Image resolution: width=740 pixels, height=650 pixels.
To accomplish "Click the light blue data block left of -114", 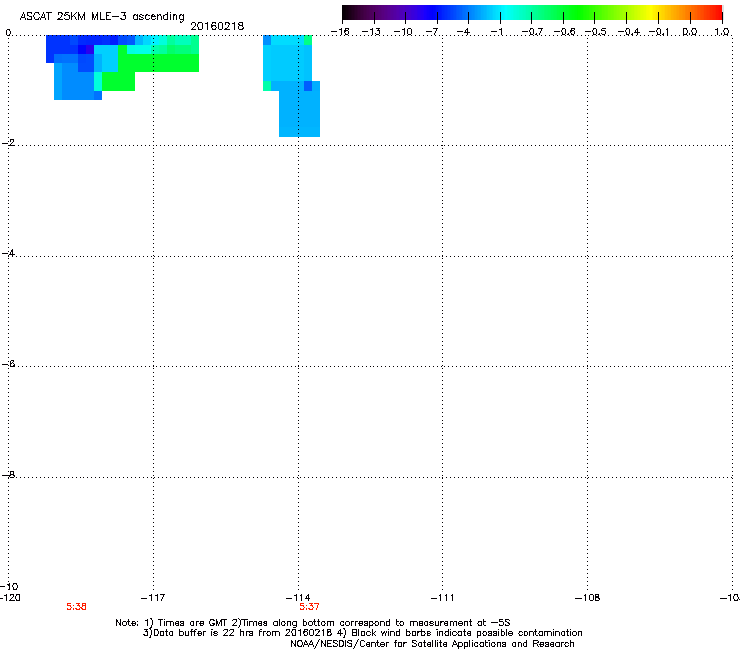I will [287, 63].
